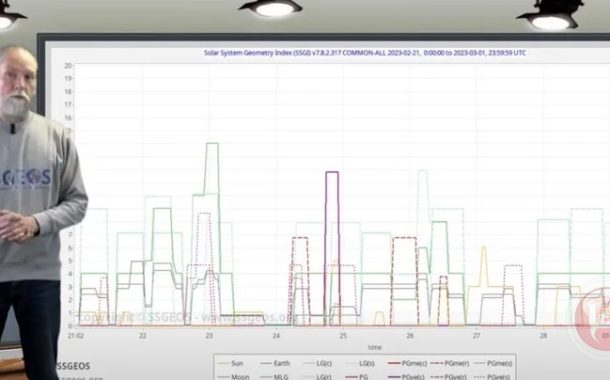Viewport: 610px width, 380px height.
Task: Click the x-axis label 24
Action: coord(276,335)
